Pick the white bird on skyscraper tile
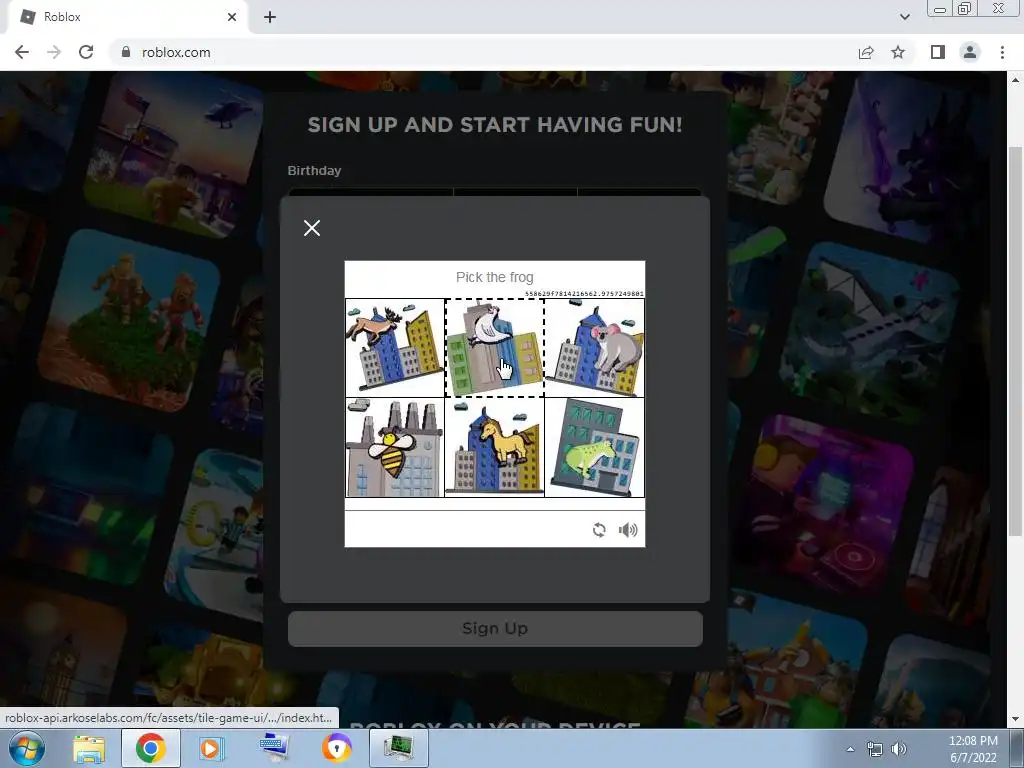 click(x=494, y=347)
